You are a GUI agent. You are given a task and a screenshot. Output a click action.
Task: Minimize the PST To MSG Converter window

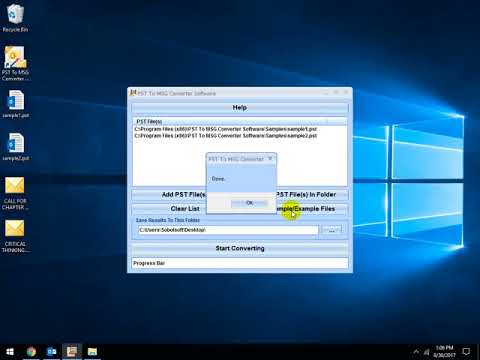click(326, 93)
